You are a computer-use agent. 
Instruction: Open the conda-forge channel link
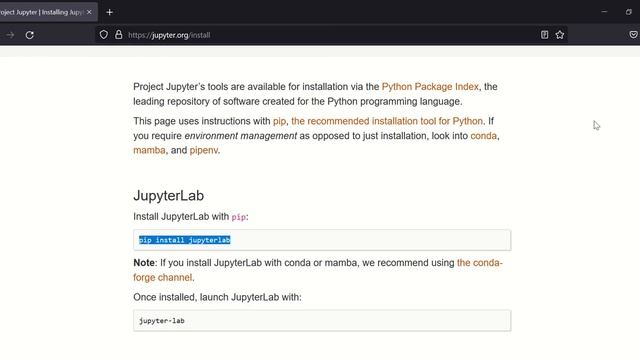point(318,270)
